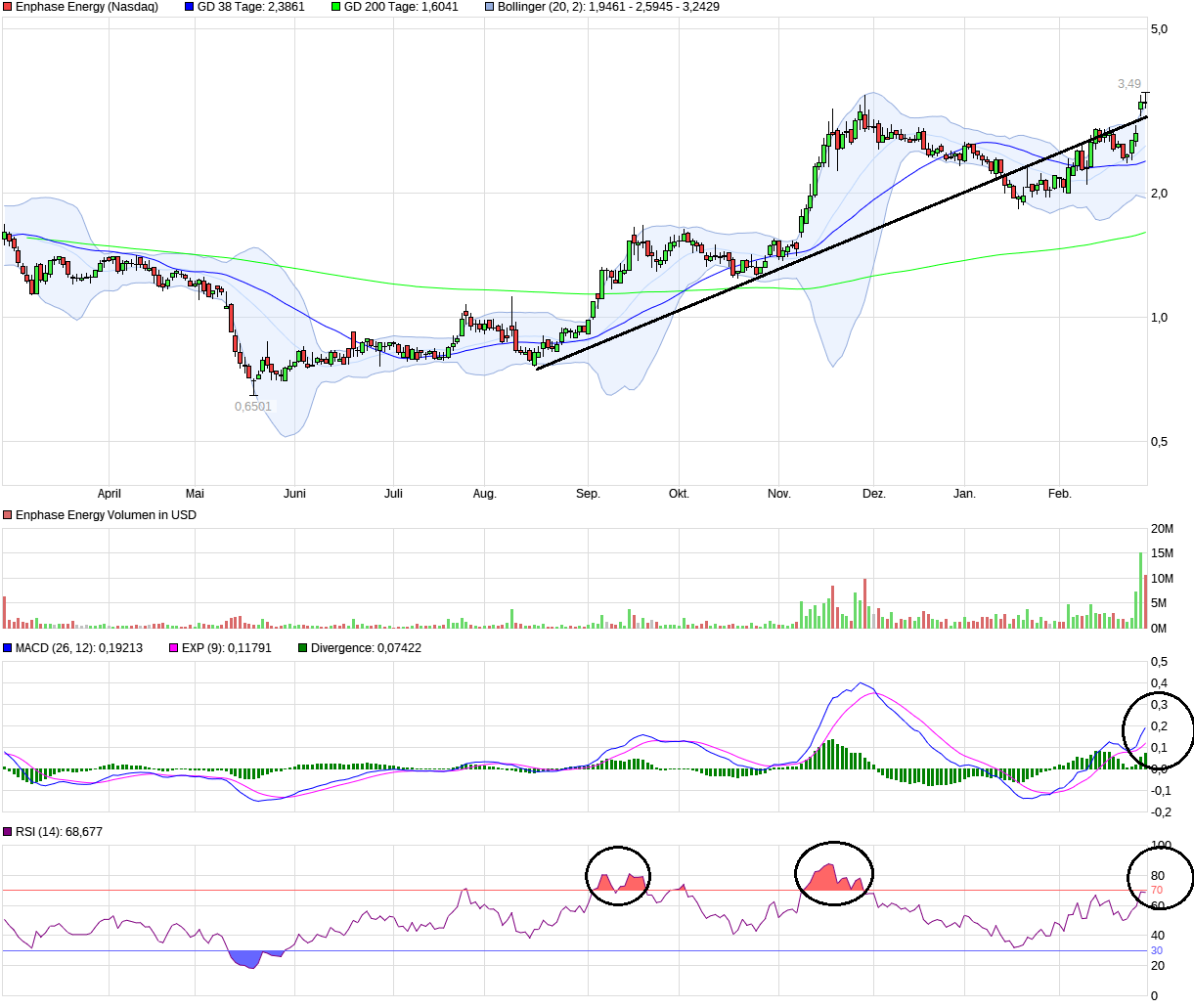Click the 10M volume axis label

click(x=1162, y=579)
